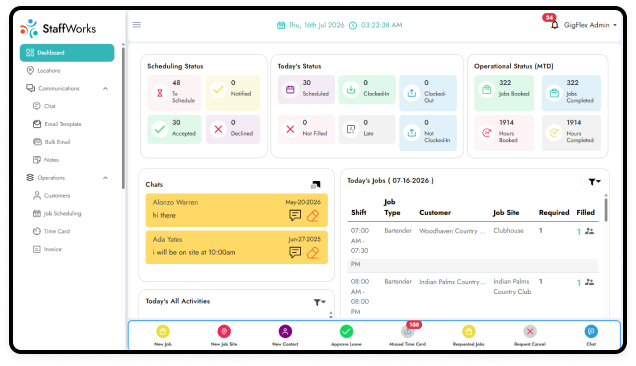View staff icon for Indian Palms job

pos(589,282)
